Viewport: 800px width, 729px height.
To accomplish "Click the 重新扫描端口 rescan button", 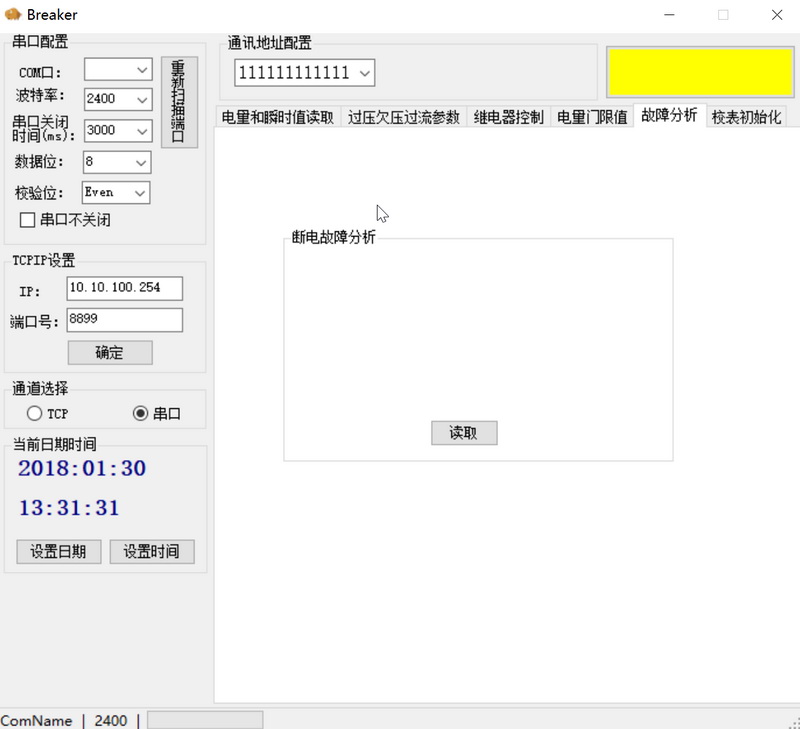I will [x=179, y=102].
